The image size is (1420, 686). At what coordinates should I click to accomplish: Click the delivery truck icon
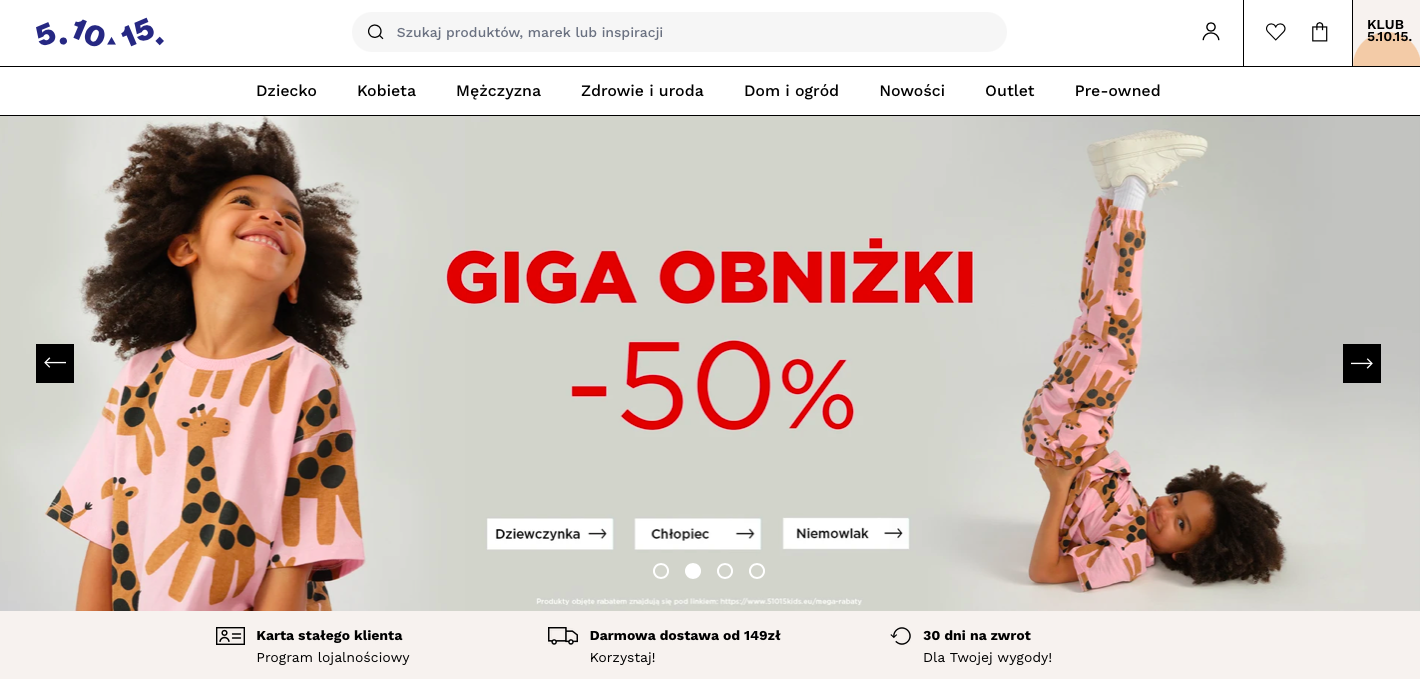(563, 636)
